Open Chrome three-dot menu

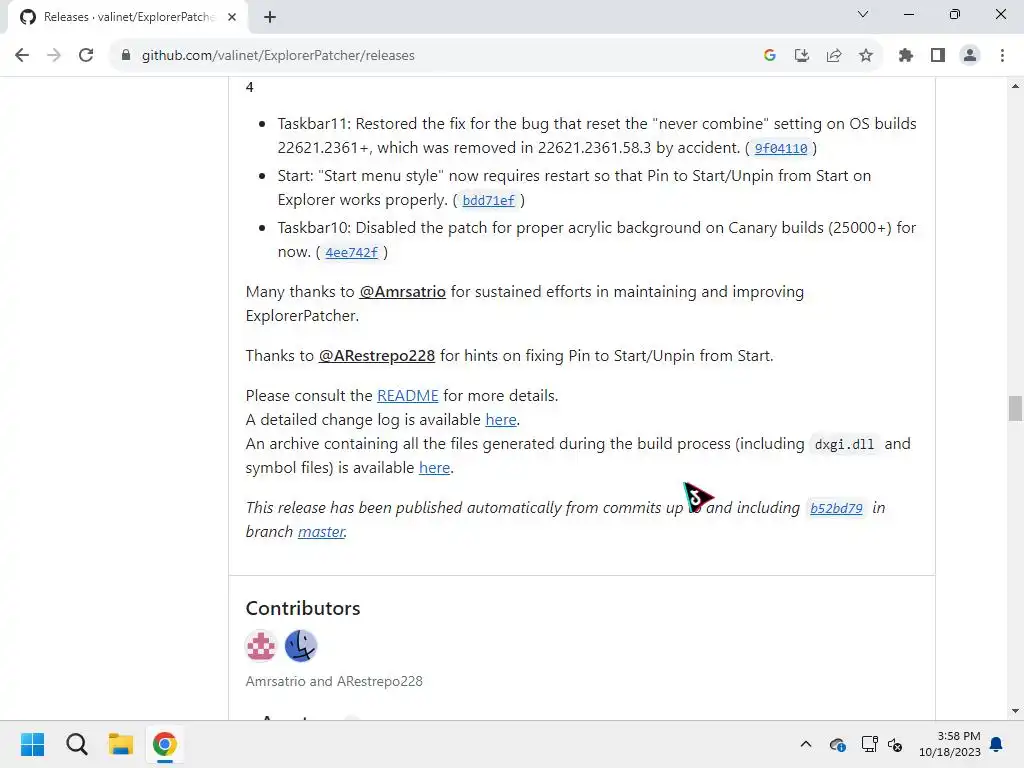[x=1002, y=56]
